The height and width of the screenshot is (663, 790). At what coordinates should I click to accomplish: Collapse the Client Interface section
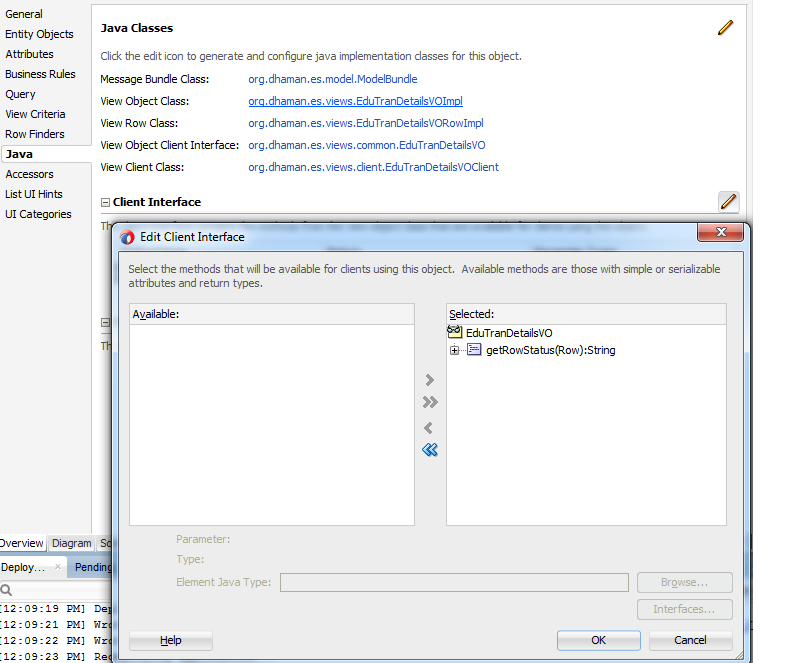pos(106,202)
